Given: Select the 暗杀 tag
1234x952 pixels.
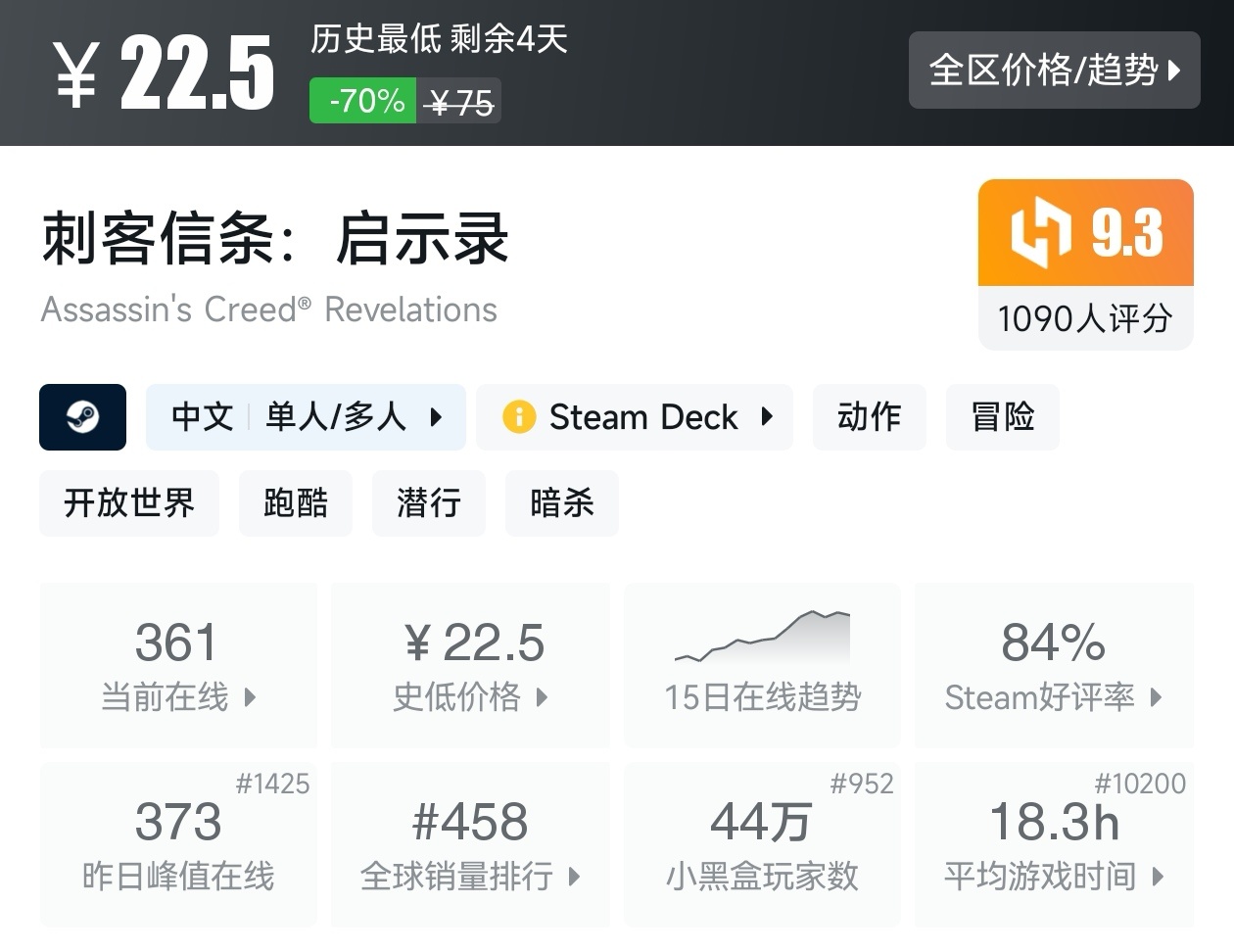Looking at the screenshot, I should (x=562, y=503).
